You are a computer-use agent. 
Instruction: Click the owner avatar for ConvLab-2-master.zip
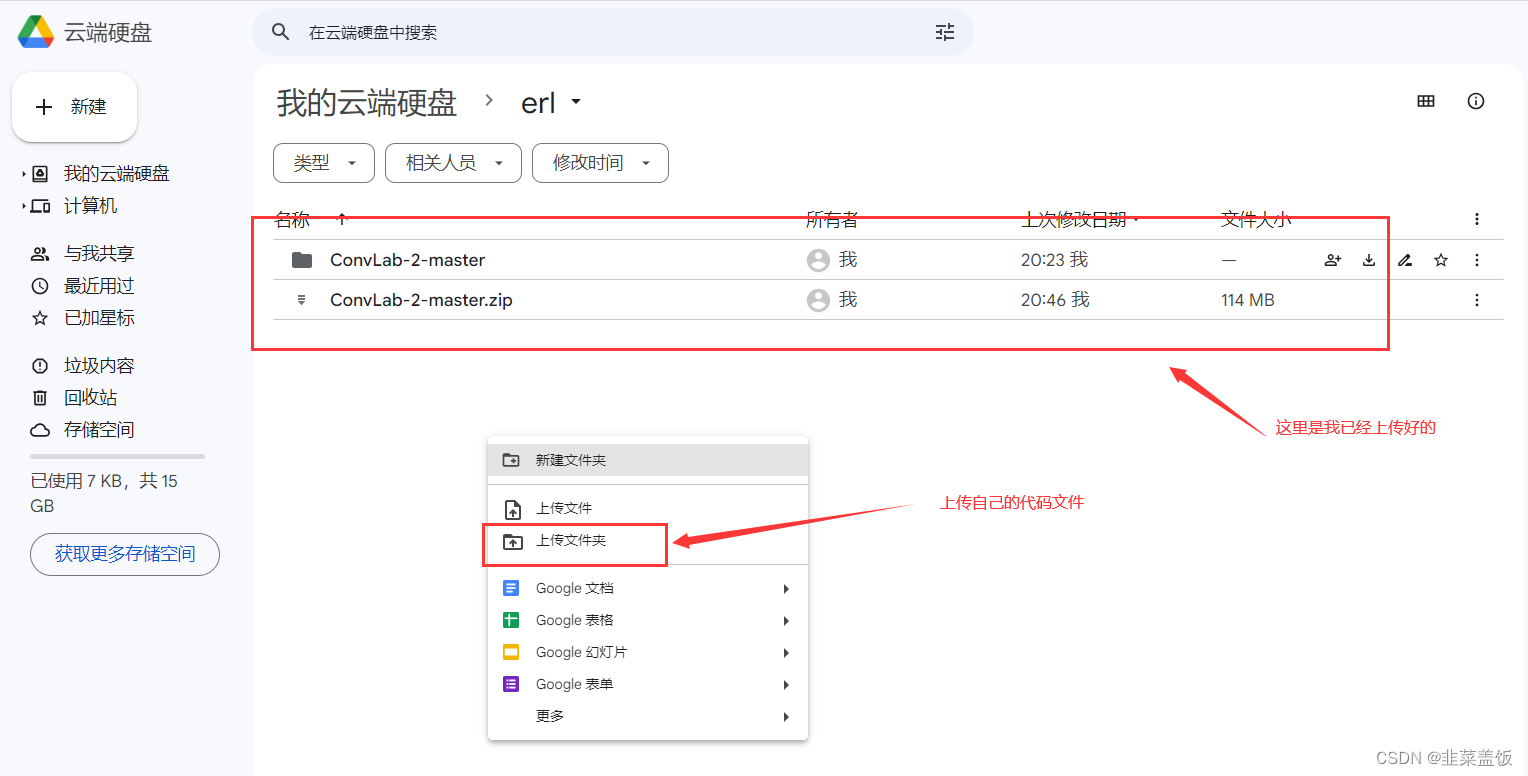(x=818, y=300)
